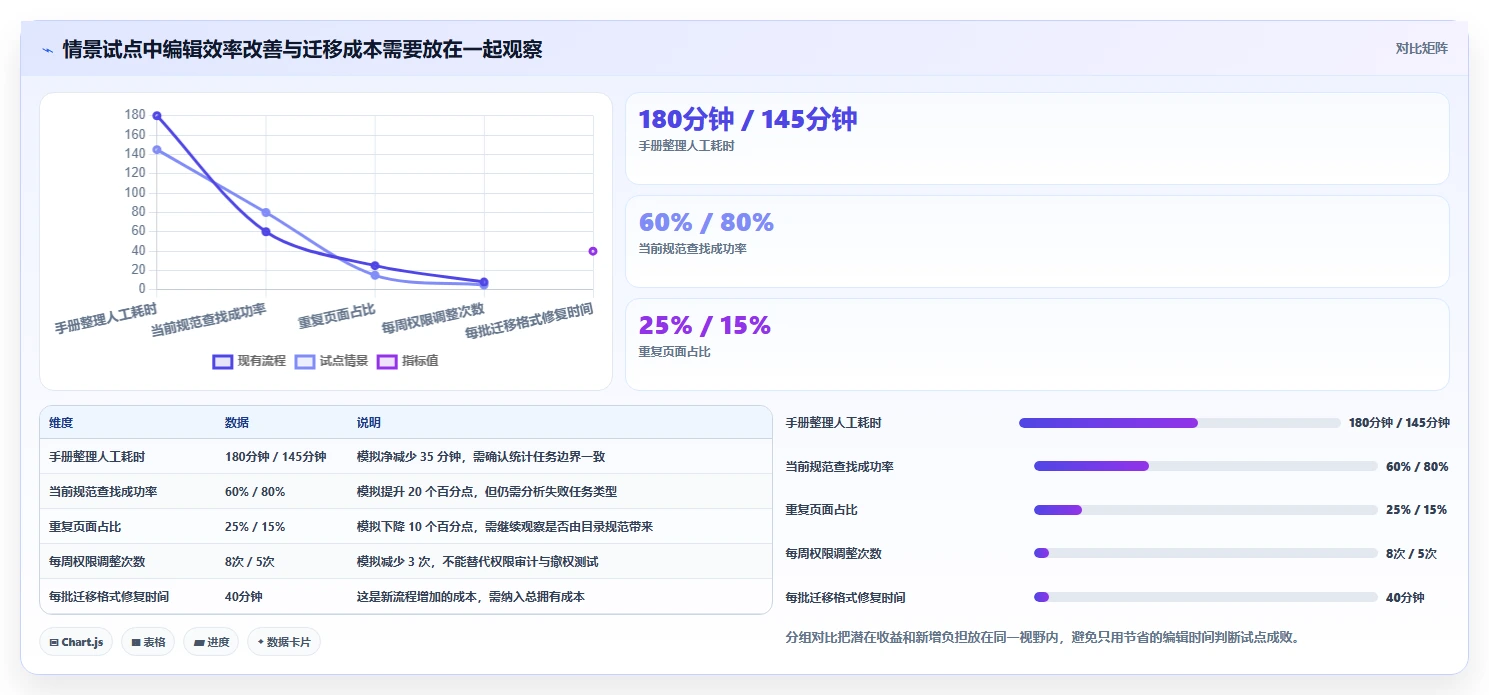Click the note 这是新流程增加的成本

click(471, 596)
